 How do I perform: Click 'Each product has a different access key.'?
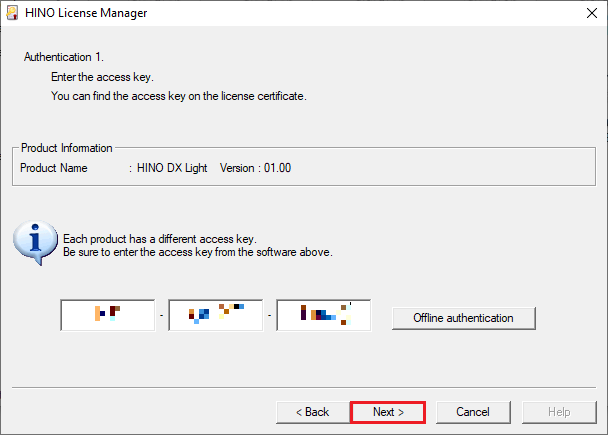160,239
